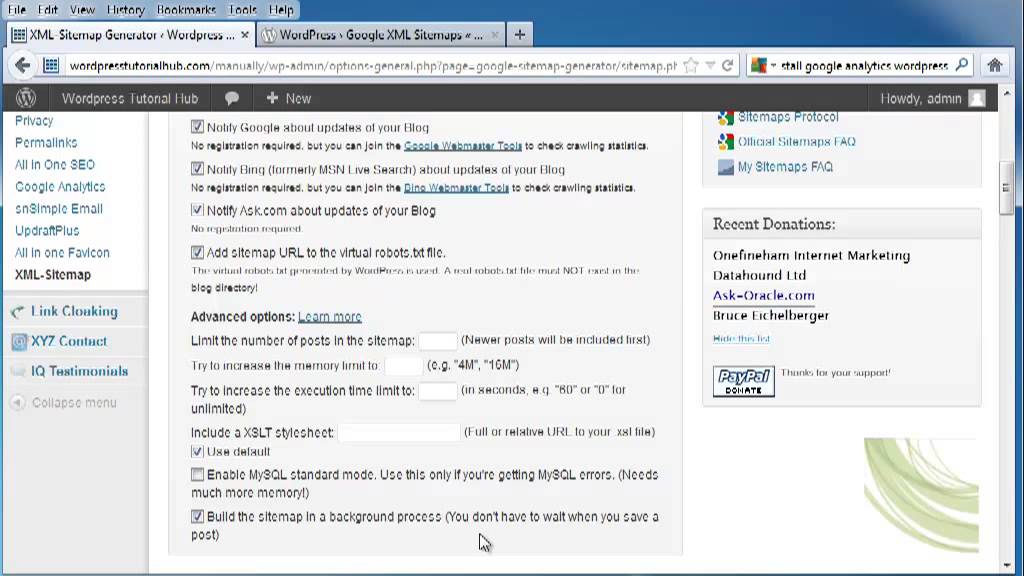This screenshot has width=1024, height=576.
Task: Open UpdraftPlus settings in sidebar
Action: pos(47,231)
